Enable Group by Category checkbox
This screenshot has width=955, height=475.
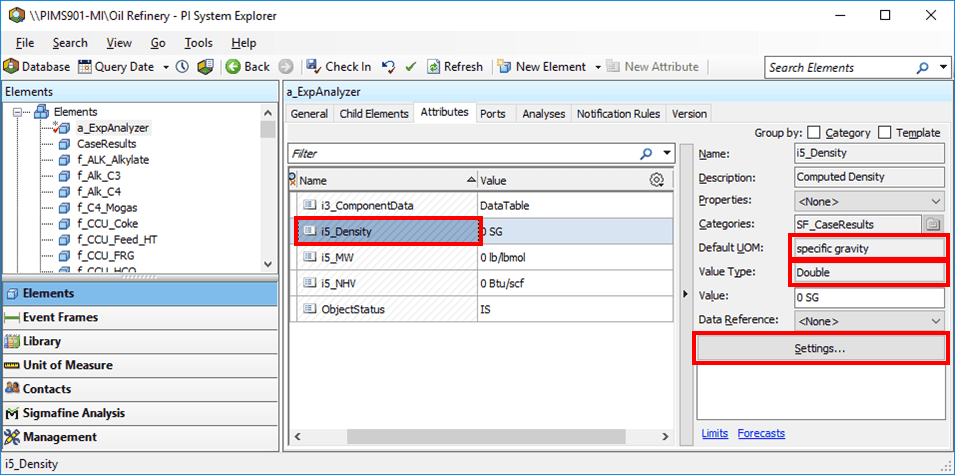(813, 133)
